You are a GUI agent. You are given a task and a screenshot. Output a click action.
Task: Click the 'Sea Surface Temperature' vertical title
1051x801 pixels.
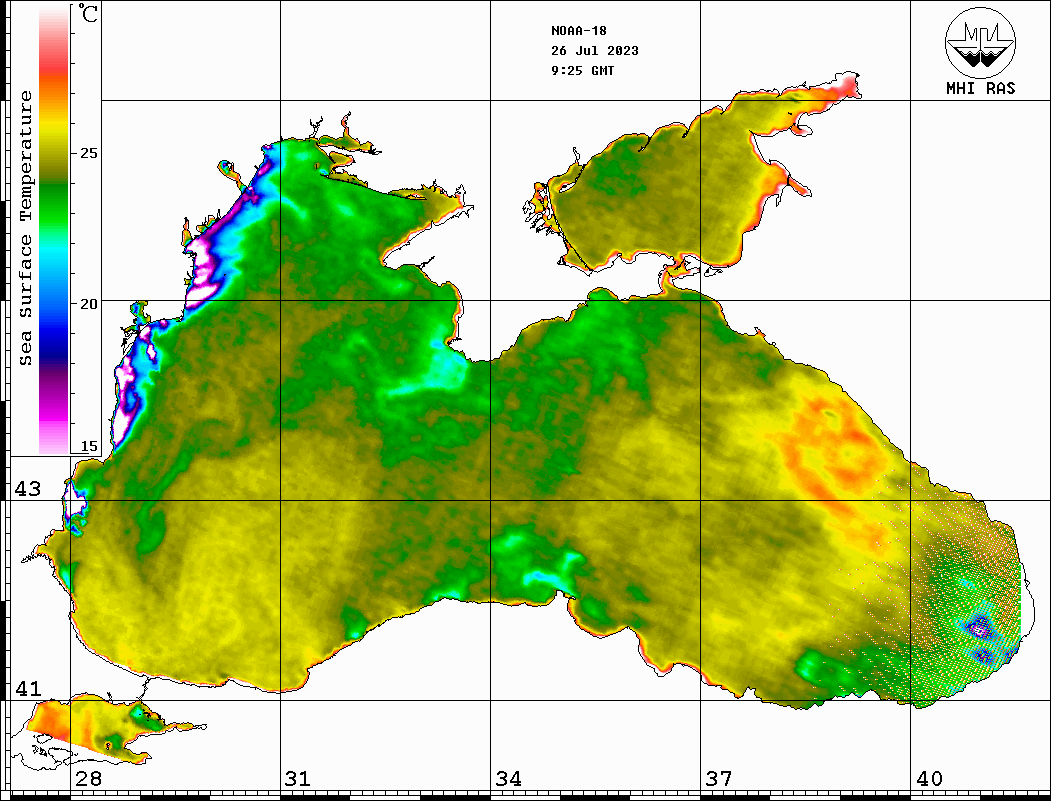pyautogui.click(x=25, y=229)
